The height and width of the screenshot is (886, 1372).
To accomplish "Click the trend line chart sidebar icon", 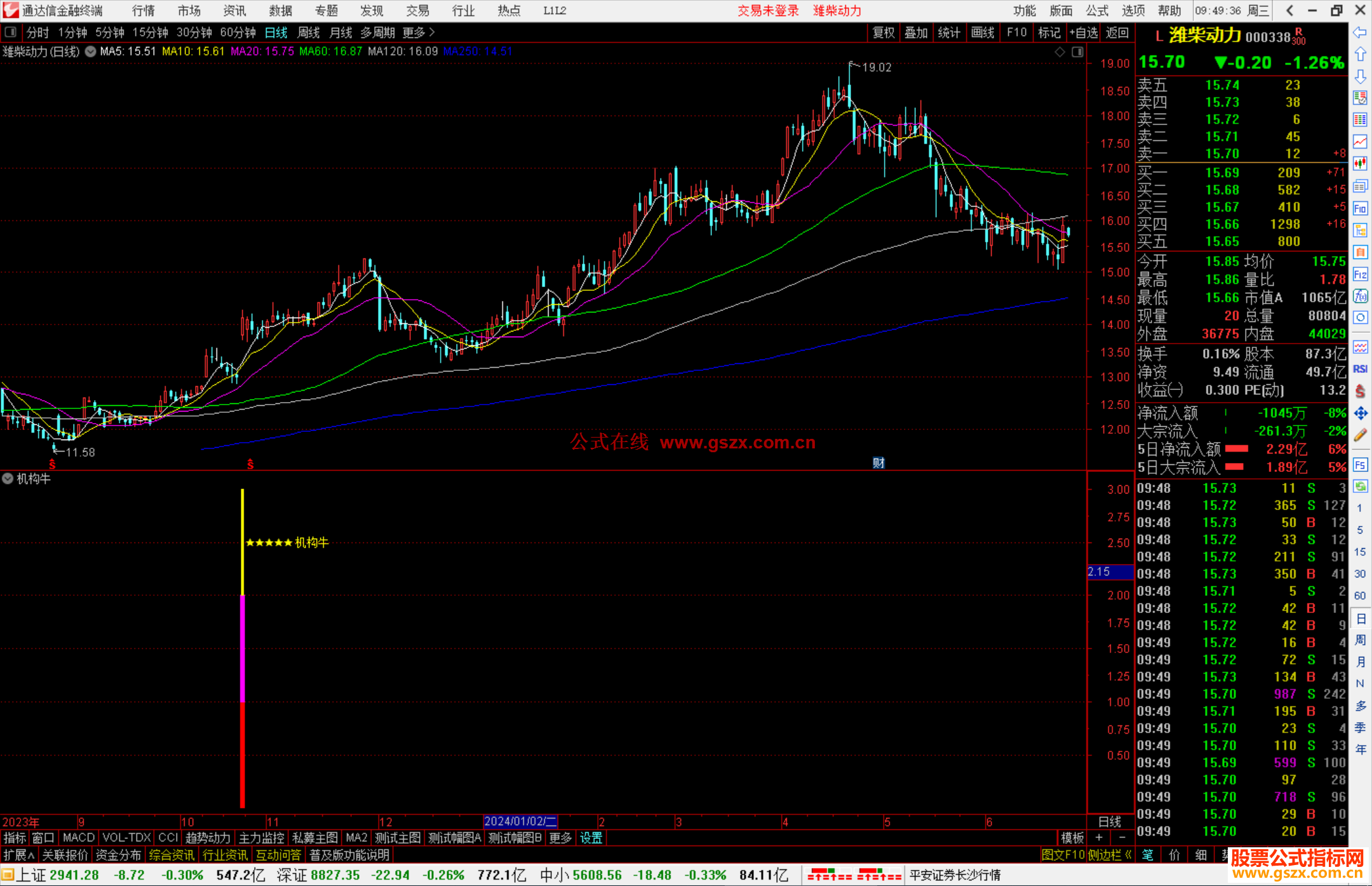I will pyautogui.click(x=1360, y=142).
